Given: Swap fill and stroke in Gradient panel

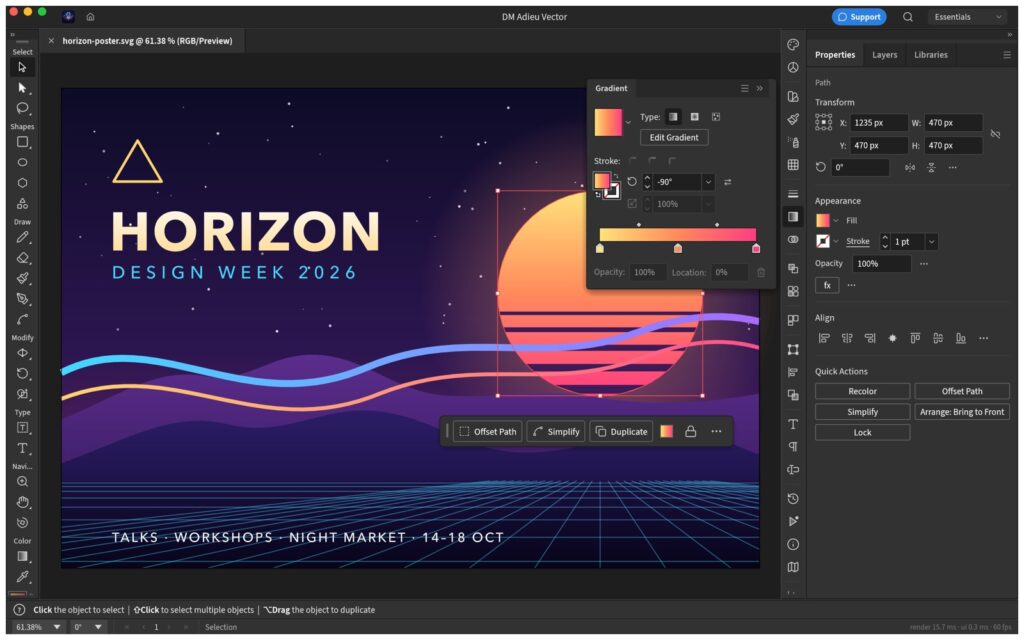Looking at the screenshot, I should (616, 175).
